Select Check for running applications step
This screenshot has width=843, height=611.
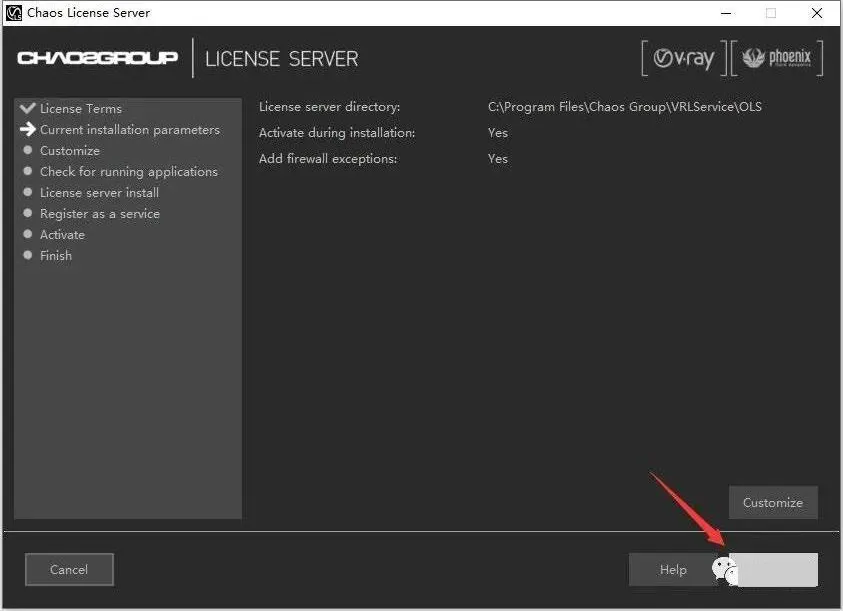click(129, 172)
